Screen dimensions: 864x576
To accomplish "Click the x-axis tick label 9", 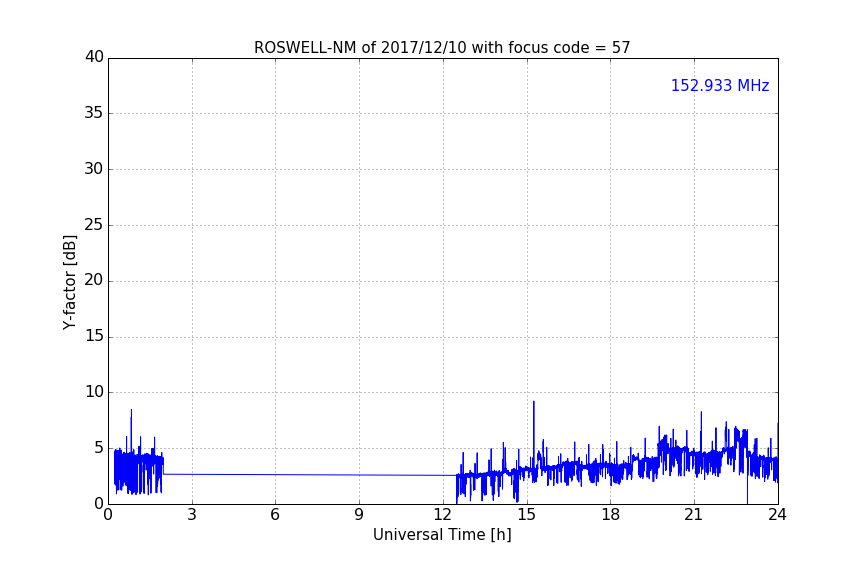I will click(359, 515).
